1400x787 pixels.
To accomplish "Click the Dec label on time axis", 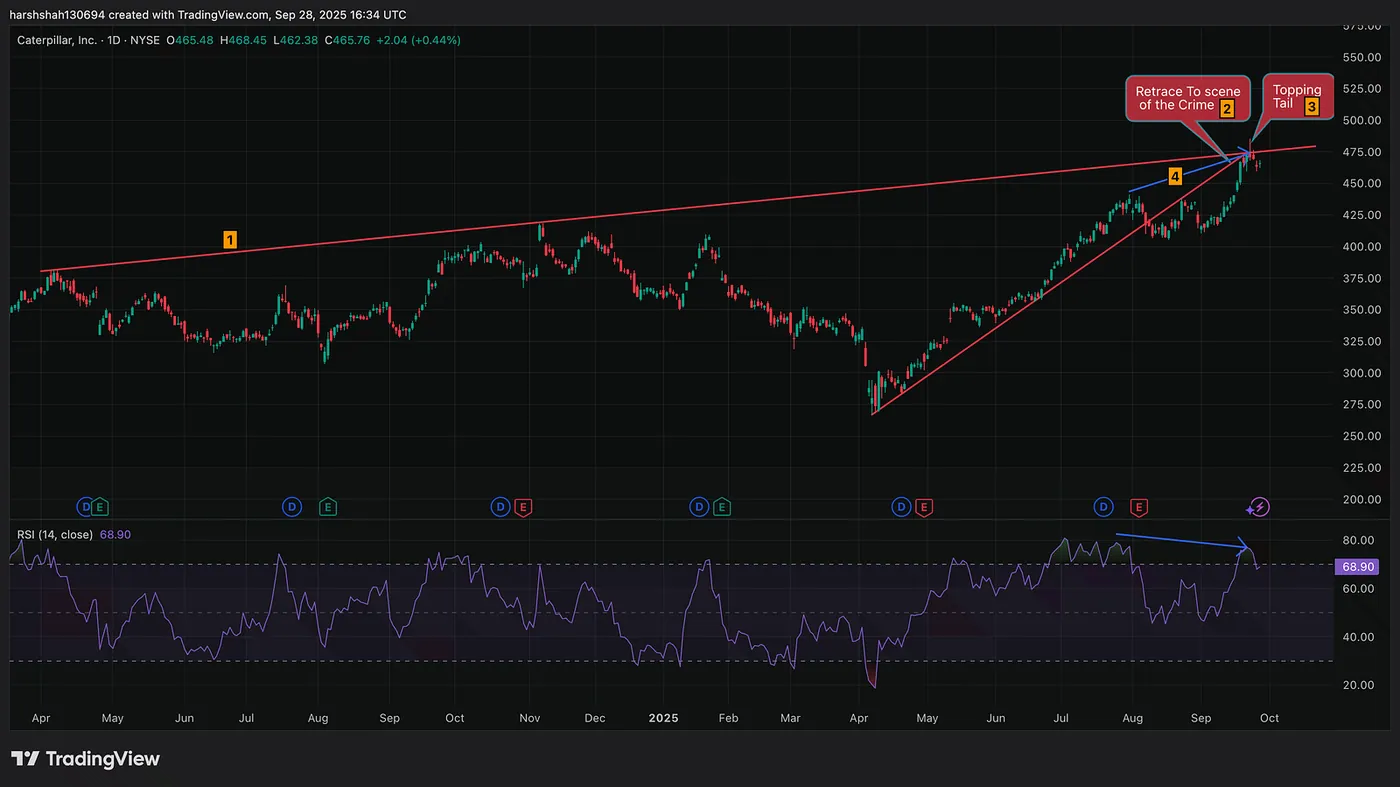I will click(595, 718).
